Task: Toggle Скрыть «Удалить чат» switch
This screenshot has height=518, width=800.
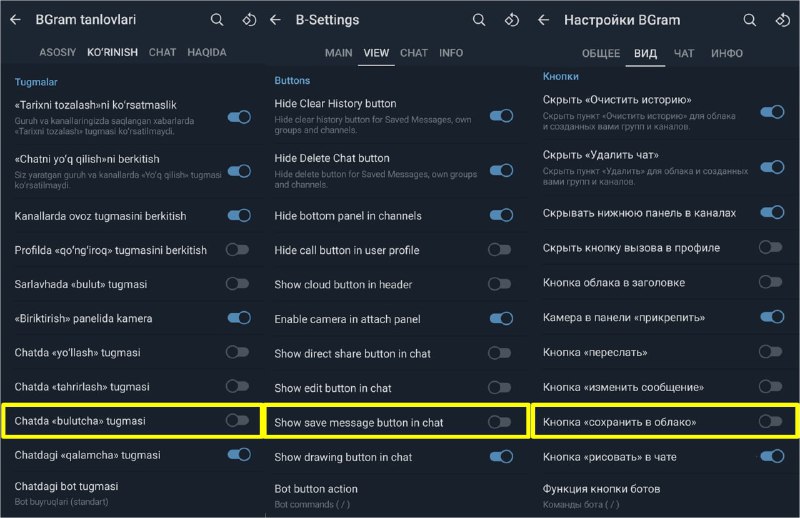Action: click(x=772, y=167)
